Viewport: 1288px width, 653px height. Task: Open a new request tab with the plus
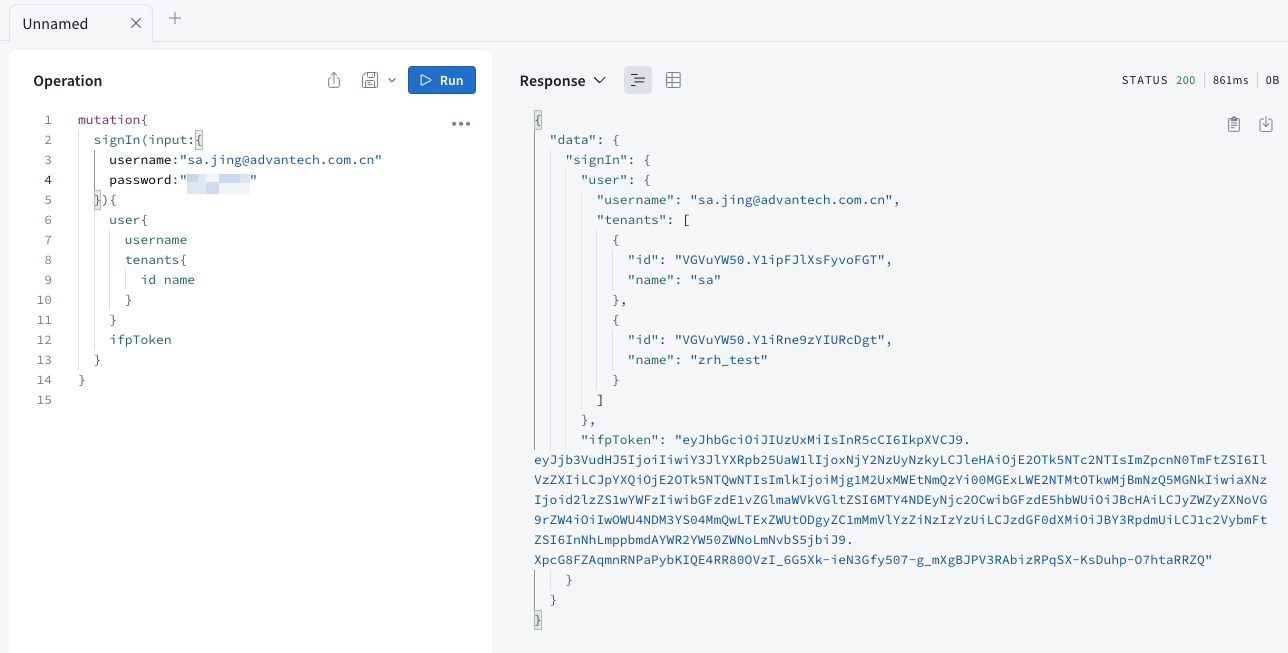pyautogui.click(x=174, y=18)
